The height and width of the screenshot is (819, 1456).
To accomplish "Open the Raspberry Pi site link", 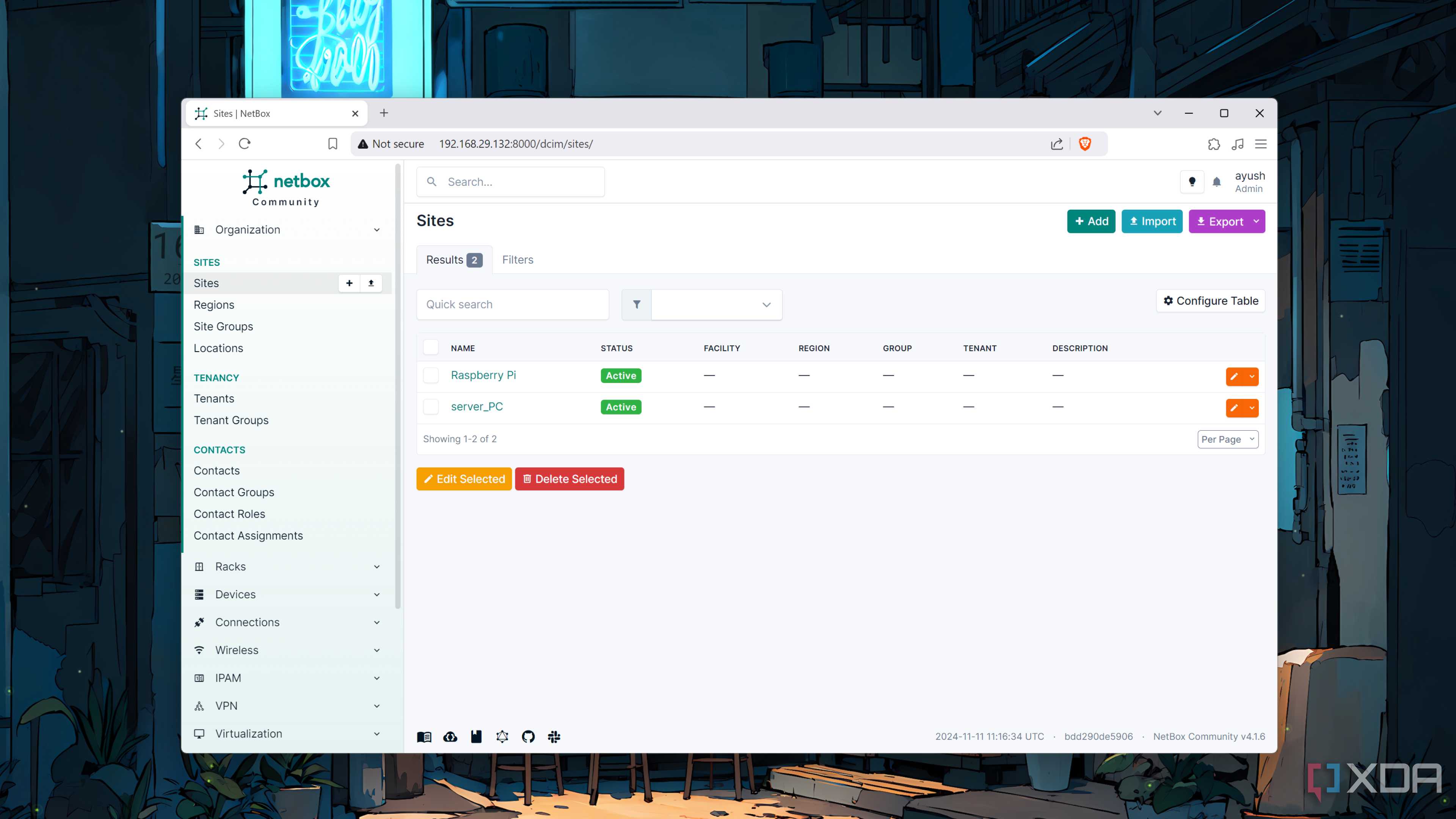I will [x=483, y=375].
